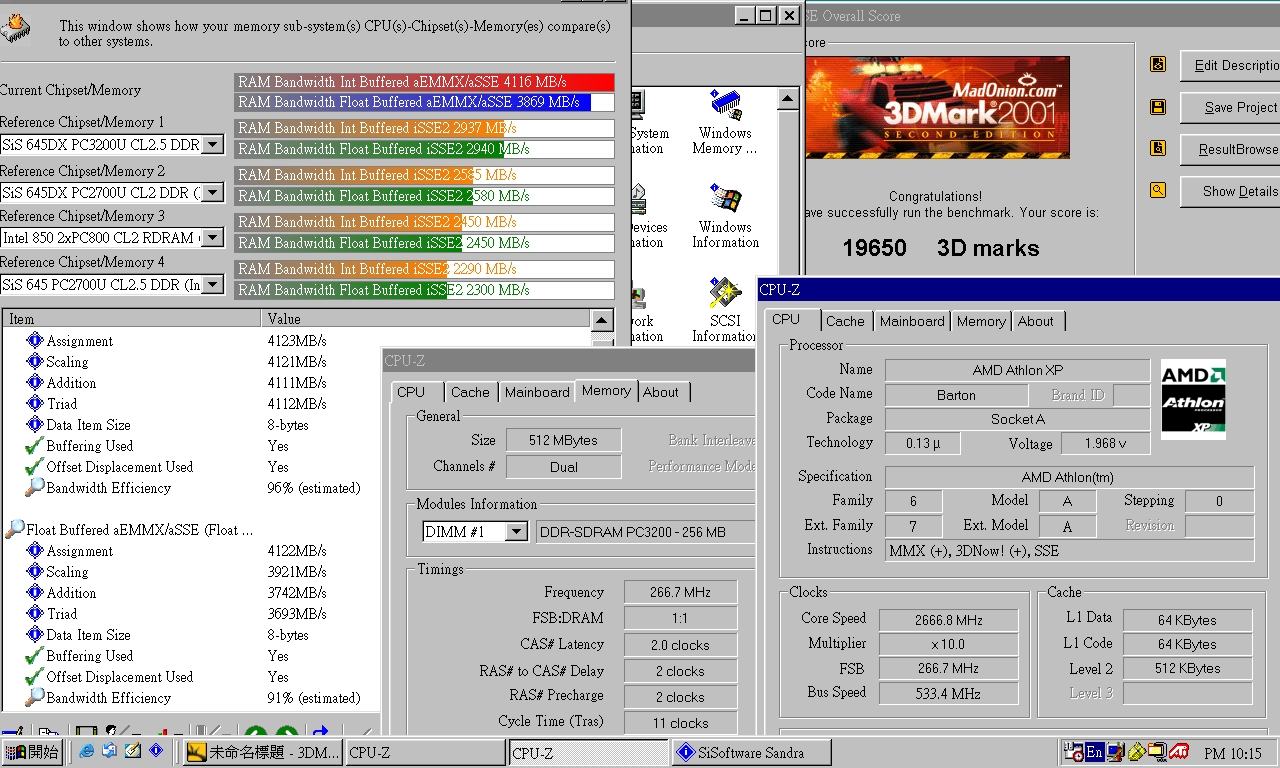Viewport: 1280px width, 768px height.
Task: Click the CAS# Latency 2.0 clocks field
Action: coord(680,645)
